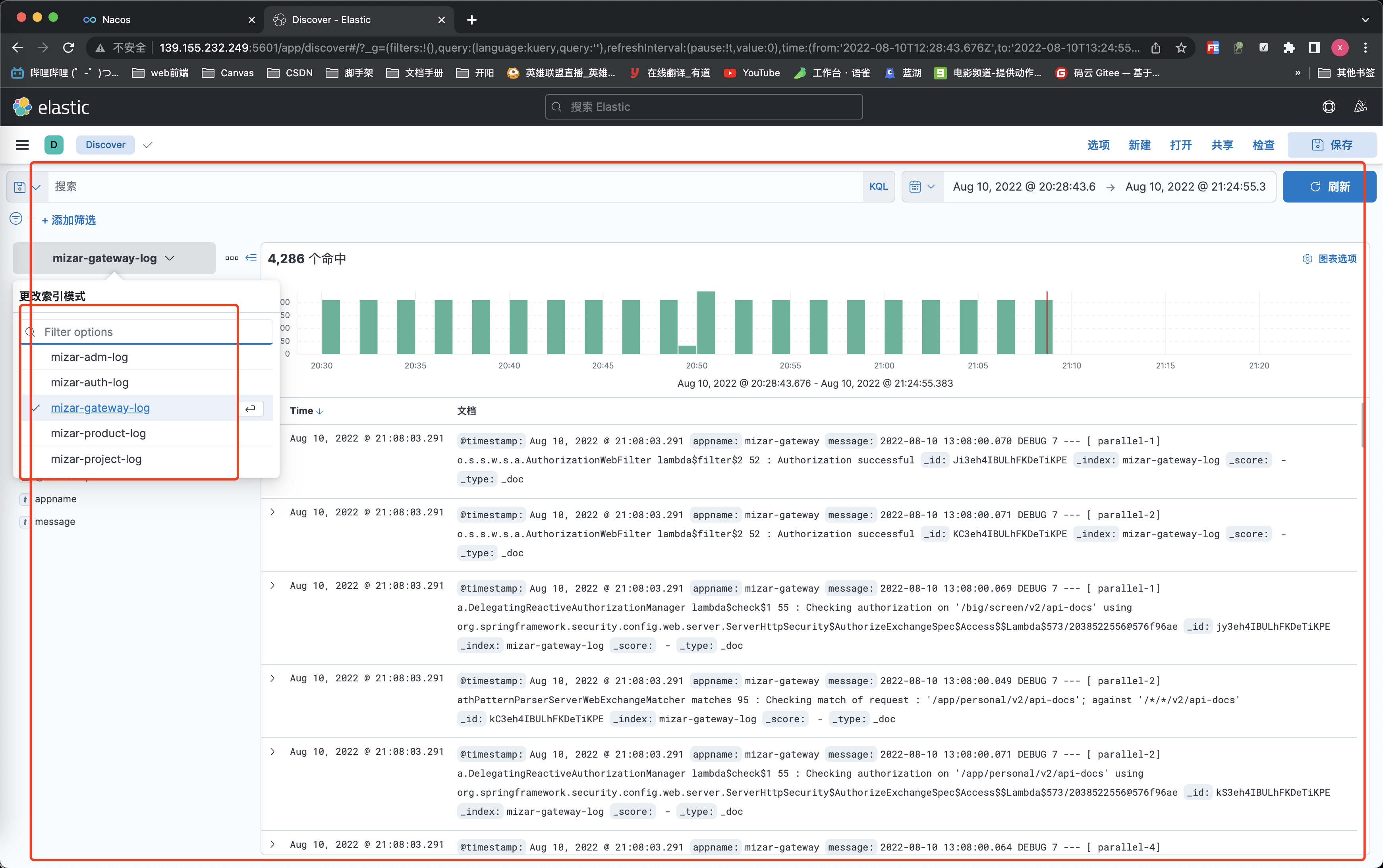Expand the Discover breadcrumb chevron
1383x868 pixels.
(x=147, y=145)
